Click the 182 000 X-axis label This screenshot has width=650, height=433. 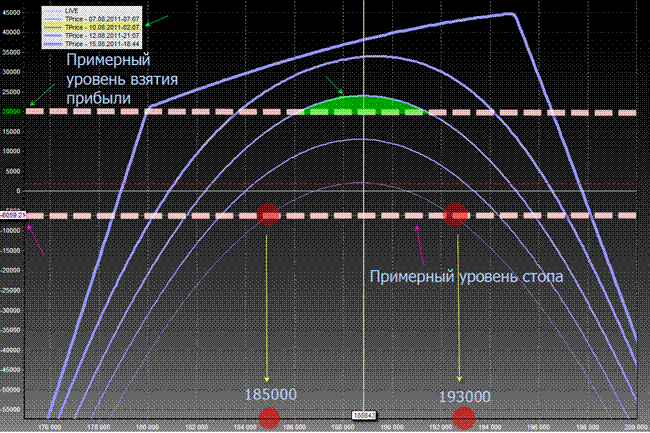tap(196, 427)
